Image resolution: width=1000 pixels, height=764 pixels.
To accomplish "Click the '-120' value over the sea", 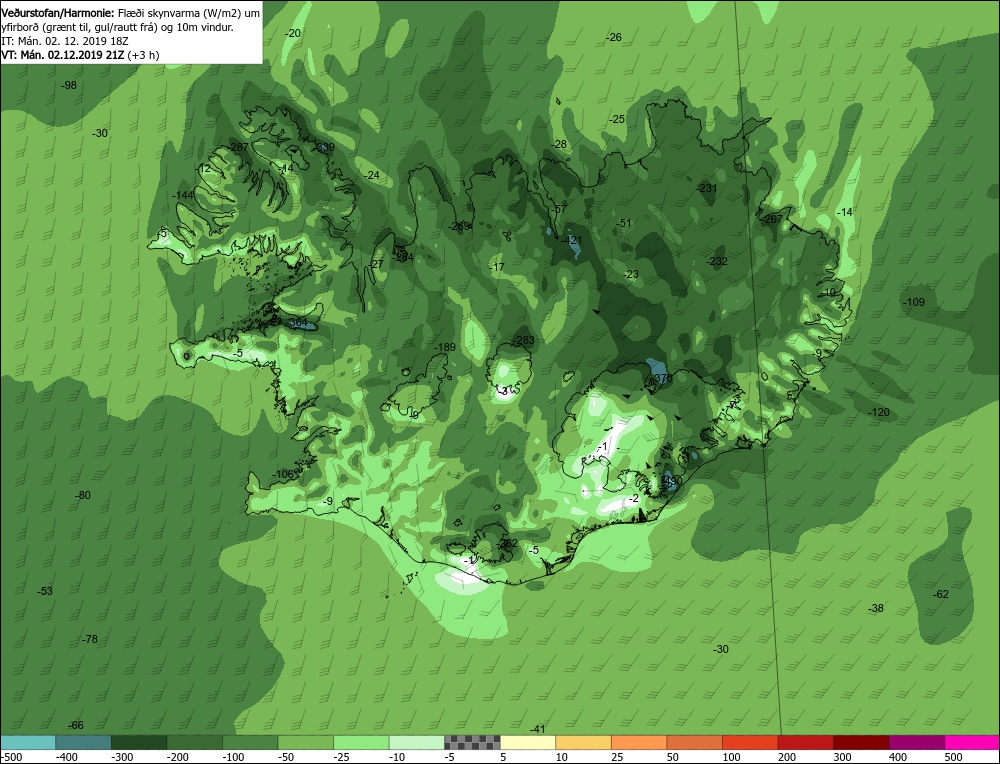I will pyautogui.click(x=878, y=413).
